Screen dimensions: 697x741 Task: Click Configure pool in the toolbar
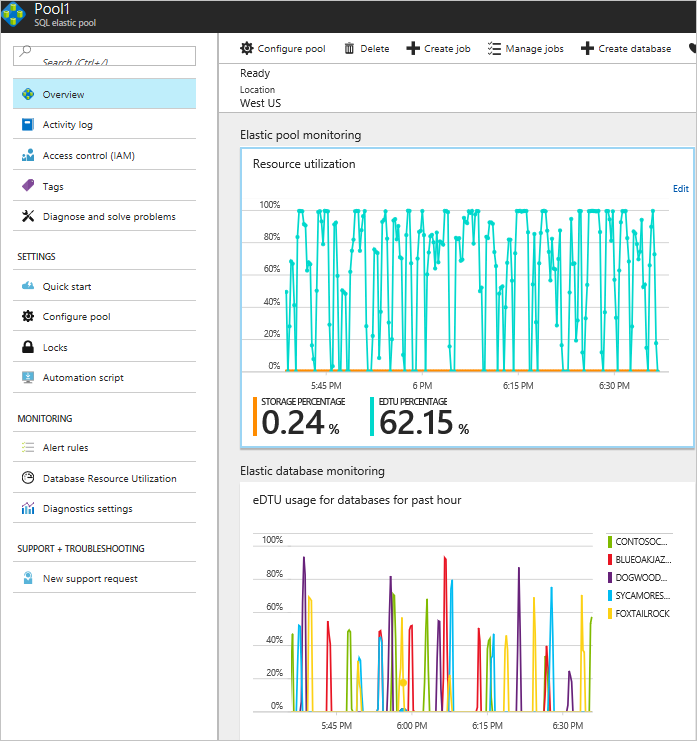tap(283, 48)
